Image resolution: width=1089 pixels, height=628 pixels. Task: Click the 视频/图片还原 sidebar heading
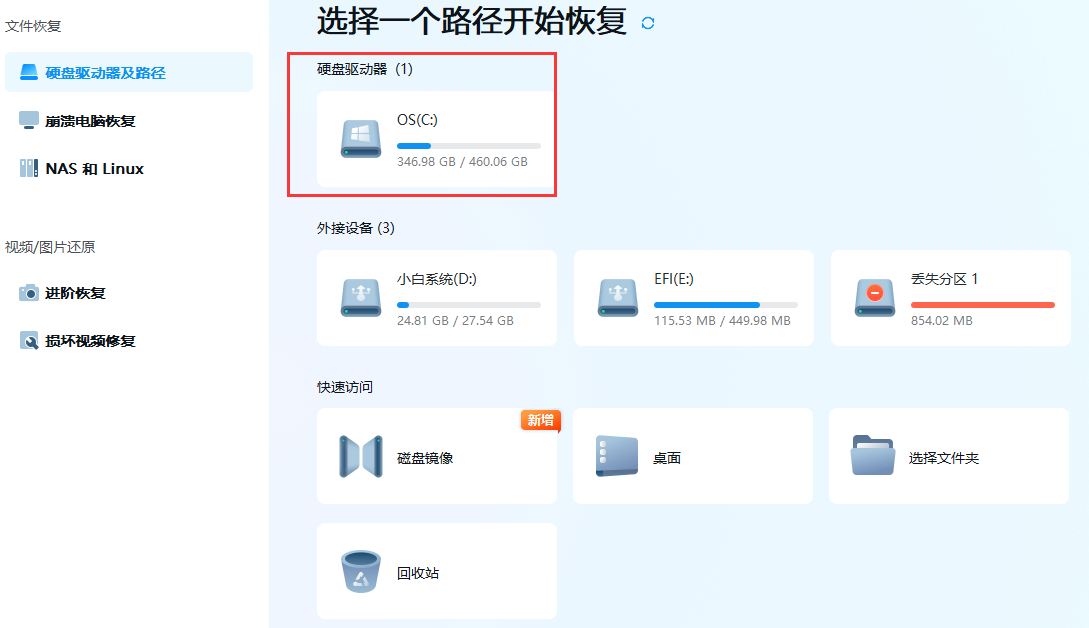click(x=50, y=247)
